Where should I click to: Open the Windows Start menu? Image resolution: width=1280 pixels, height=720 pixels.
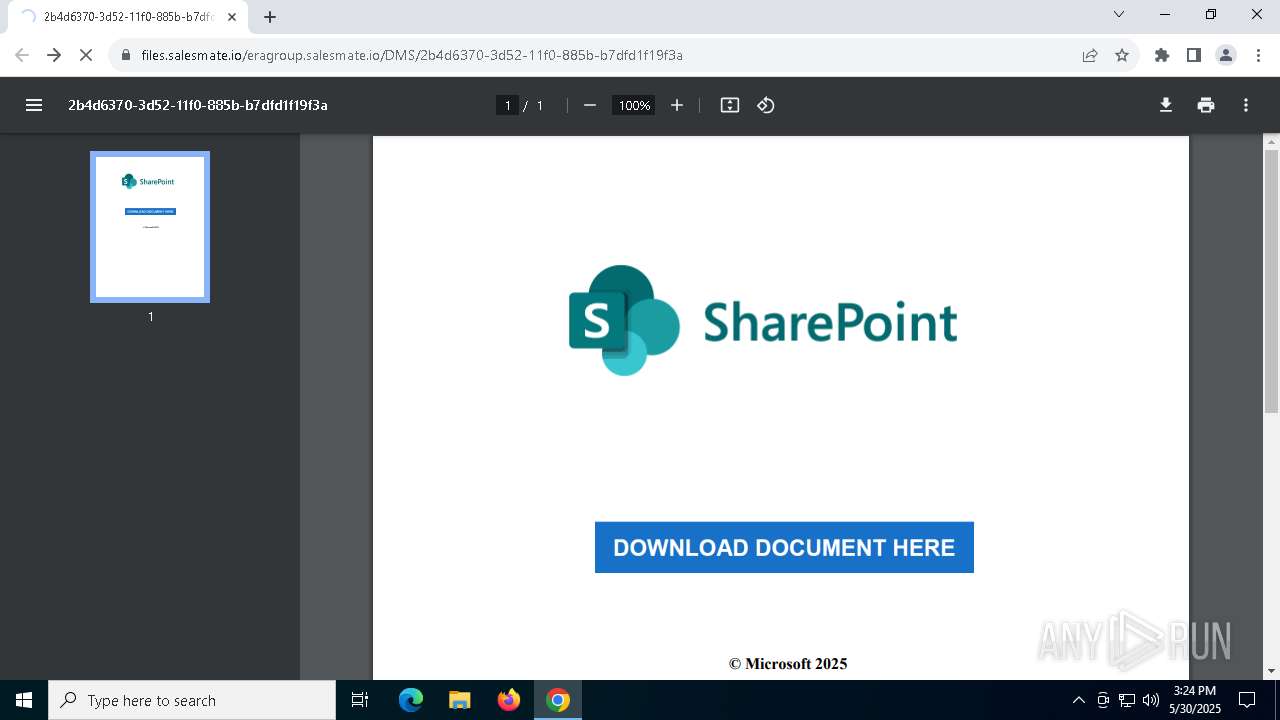coord(24,700)
